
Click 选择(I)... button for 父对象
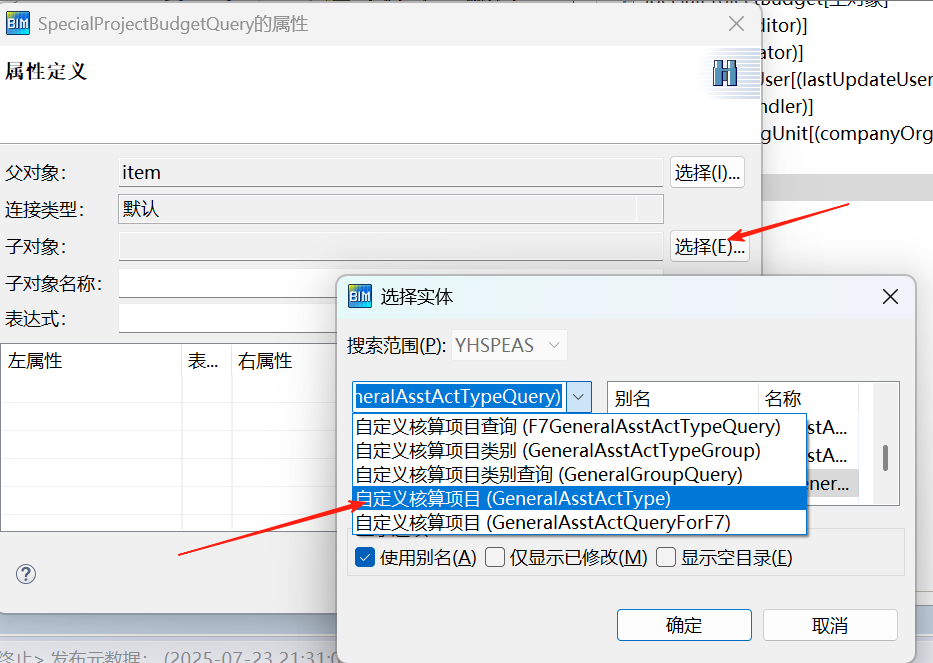click(x=707, y=172)
